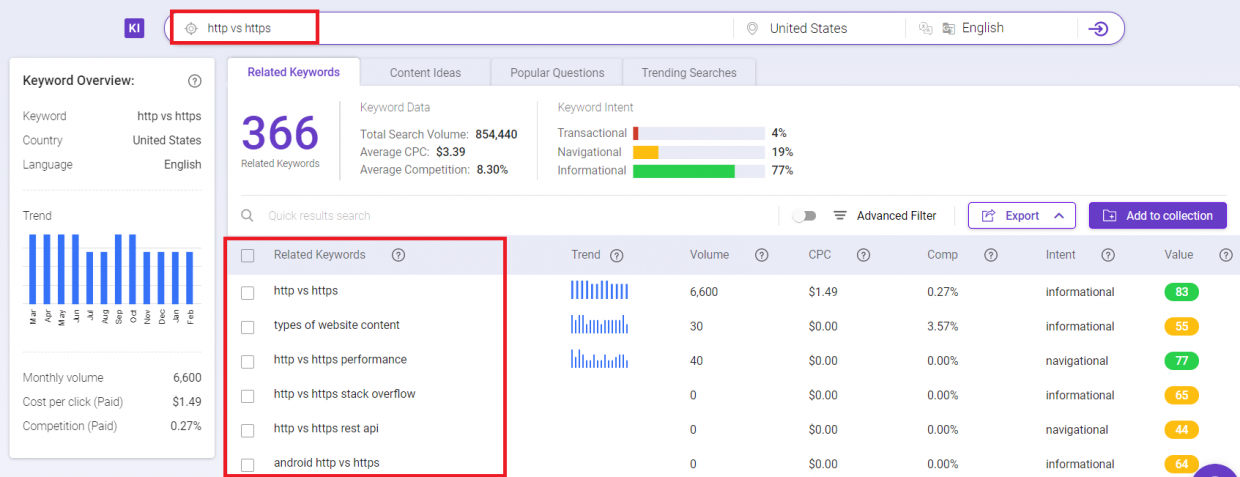This screenshot has height=477, width=1240.
Task: Click the value badge 55
Action: (x=1181, y=326)
